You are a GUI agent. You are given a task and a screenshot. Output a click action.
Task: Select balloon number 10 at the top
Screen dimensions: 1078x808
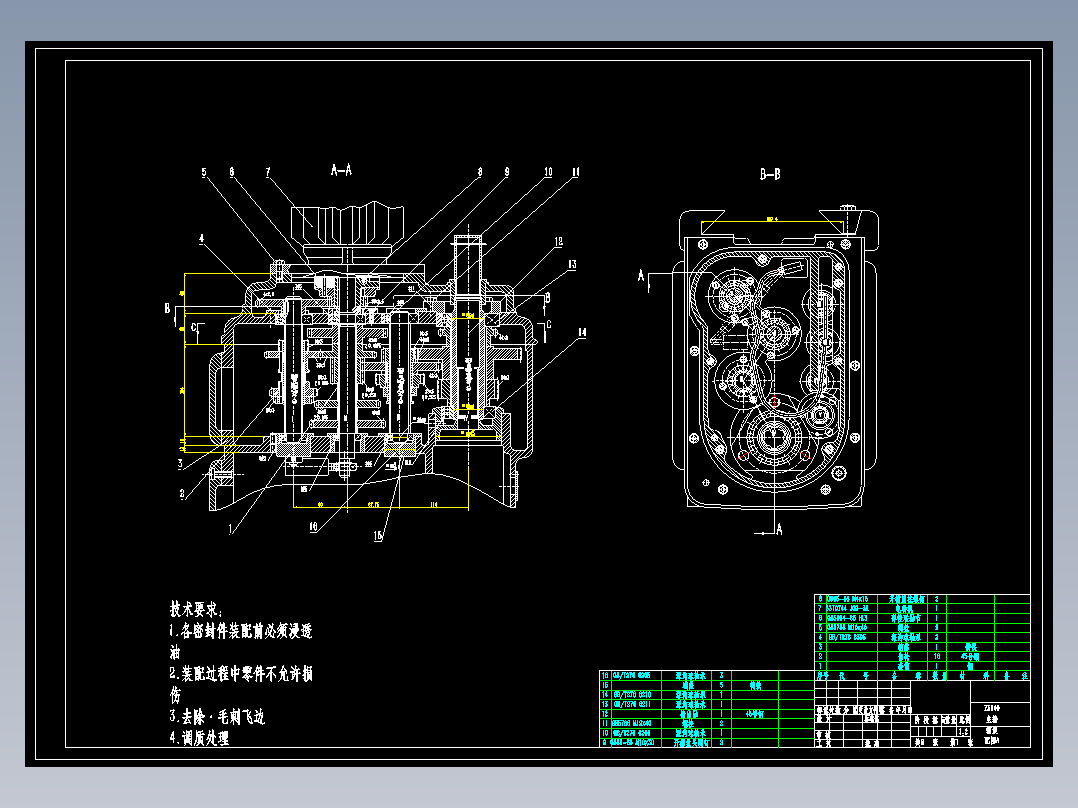coord(548,171)
